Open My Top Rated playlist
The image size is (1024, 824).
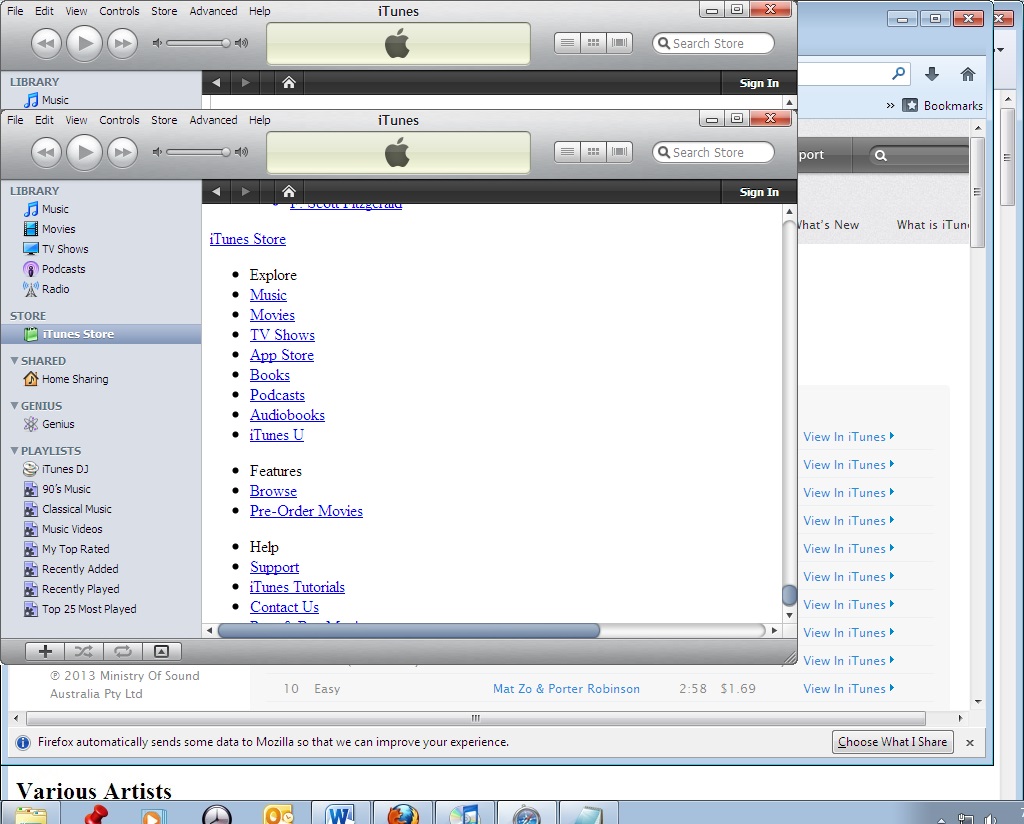coord(75,549)
